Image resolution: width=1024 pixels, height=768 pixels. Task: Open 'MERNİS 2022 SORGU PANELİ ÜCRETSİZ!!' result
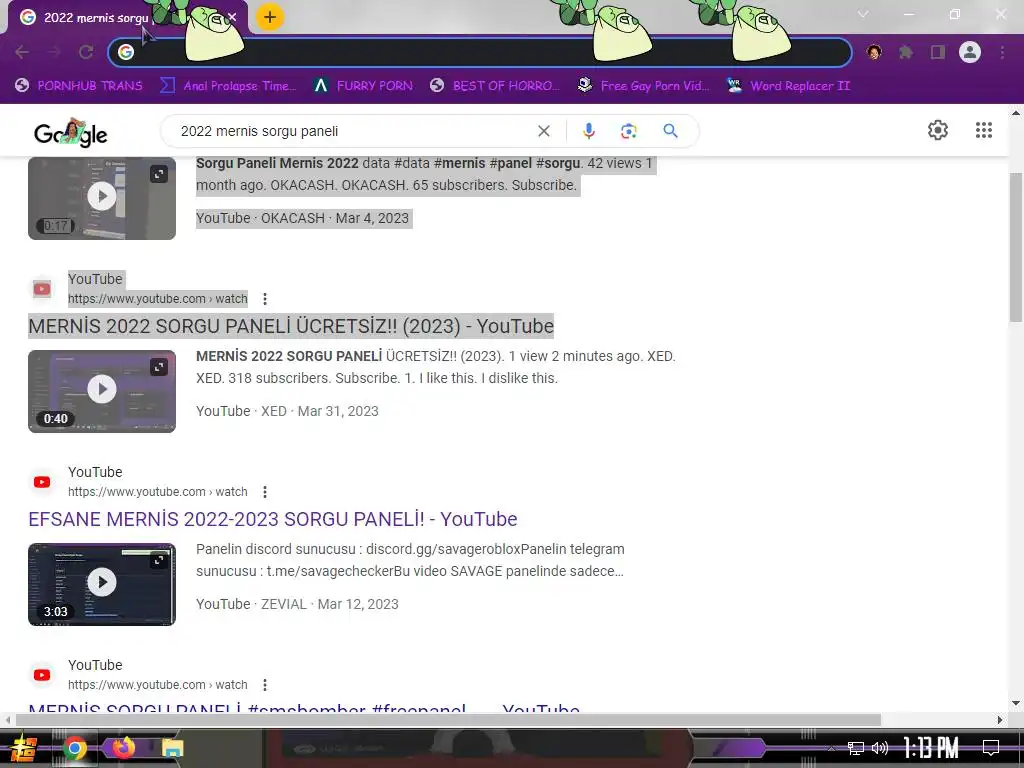(291, 326)
